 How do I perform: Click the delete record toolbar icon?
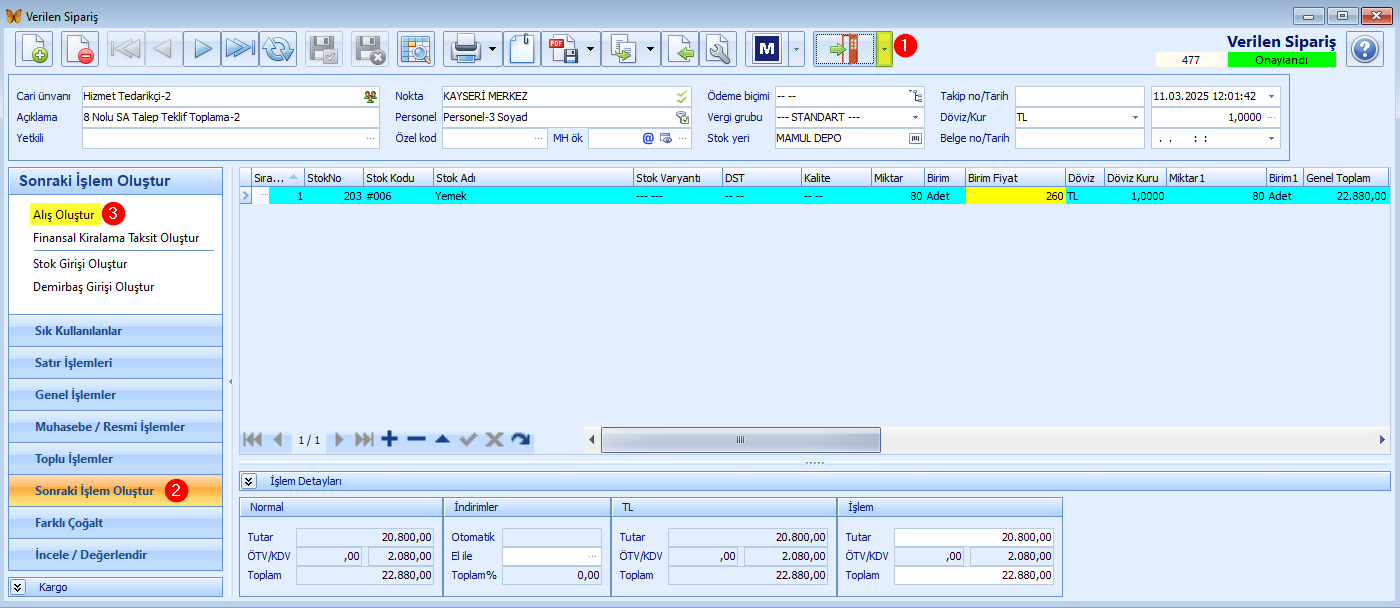80,48
